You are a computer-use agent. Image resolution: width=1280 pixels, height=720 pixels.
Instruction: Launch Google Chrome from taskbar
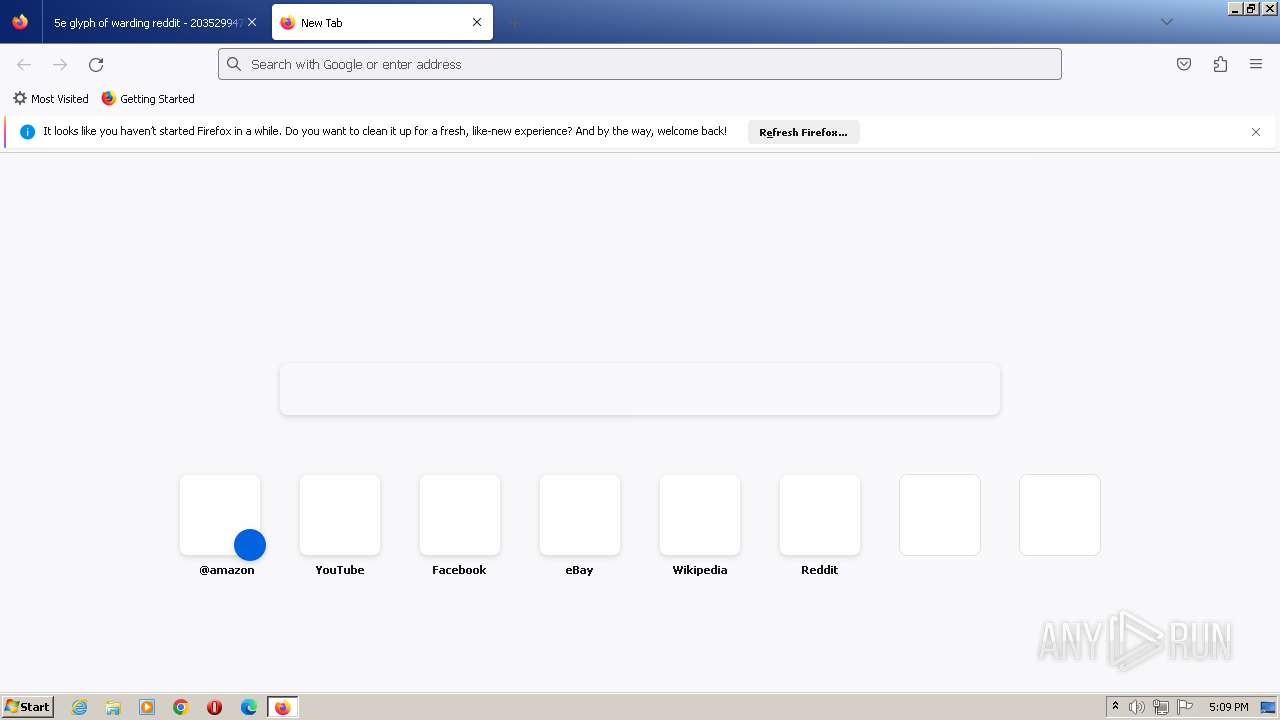(181, 707)
